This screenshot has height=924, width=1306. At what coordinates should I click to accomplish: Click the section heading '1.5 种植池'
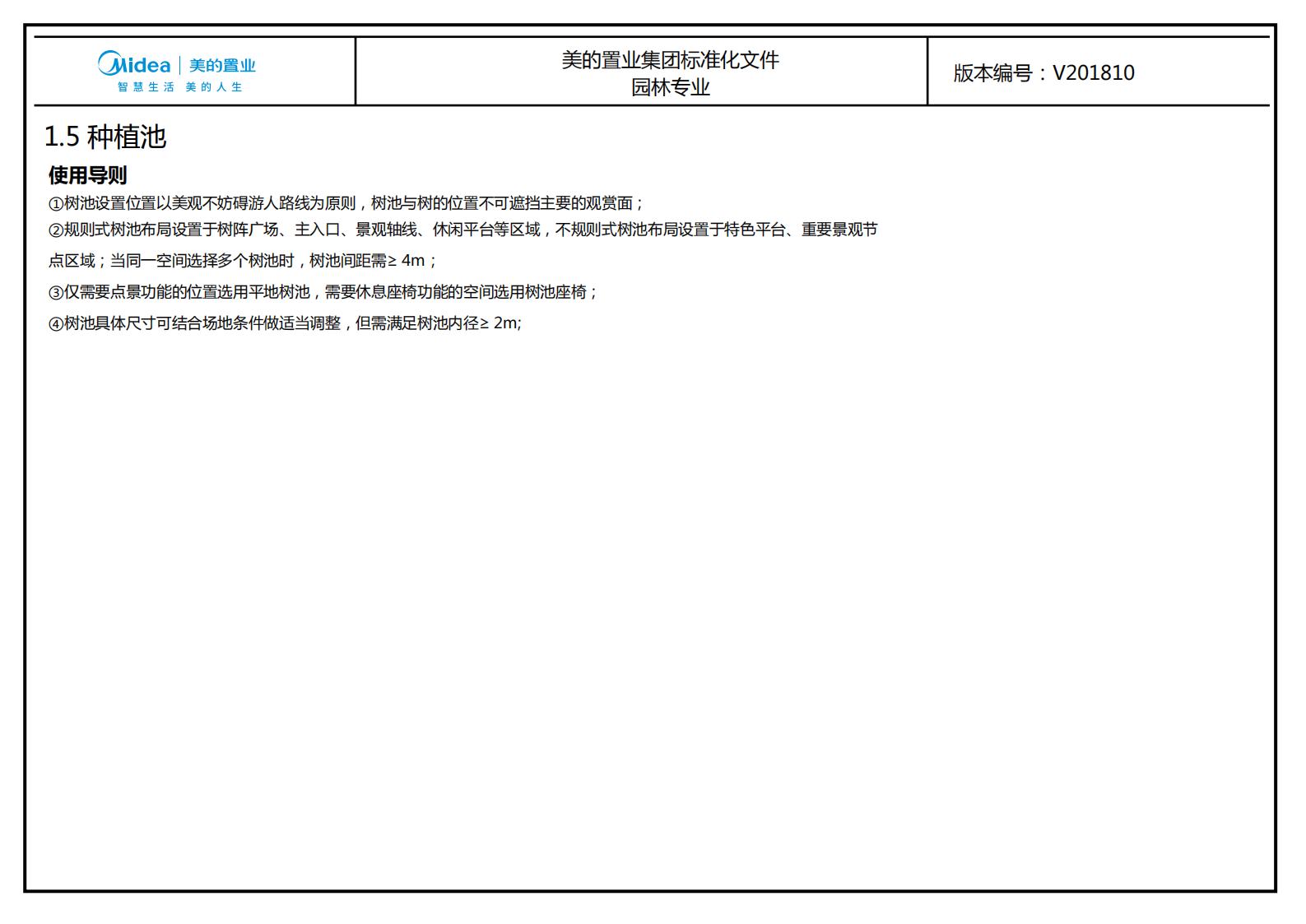105,137
